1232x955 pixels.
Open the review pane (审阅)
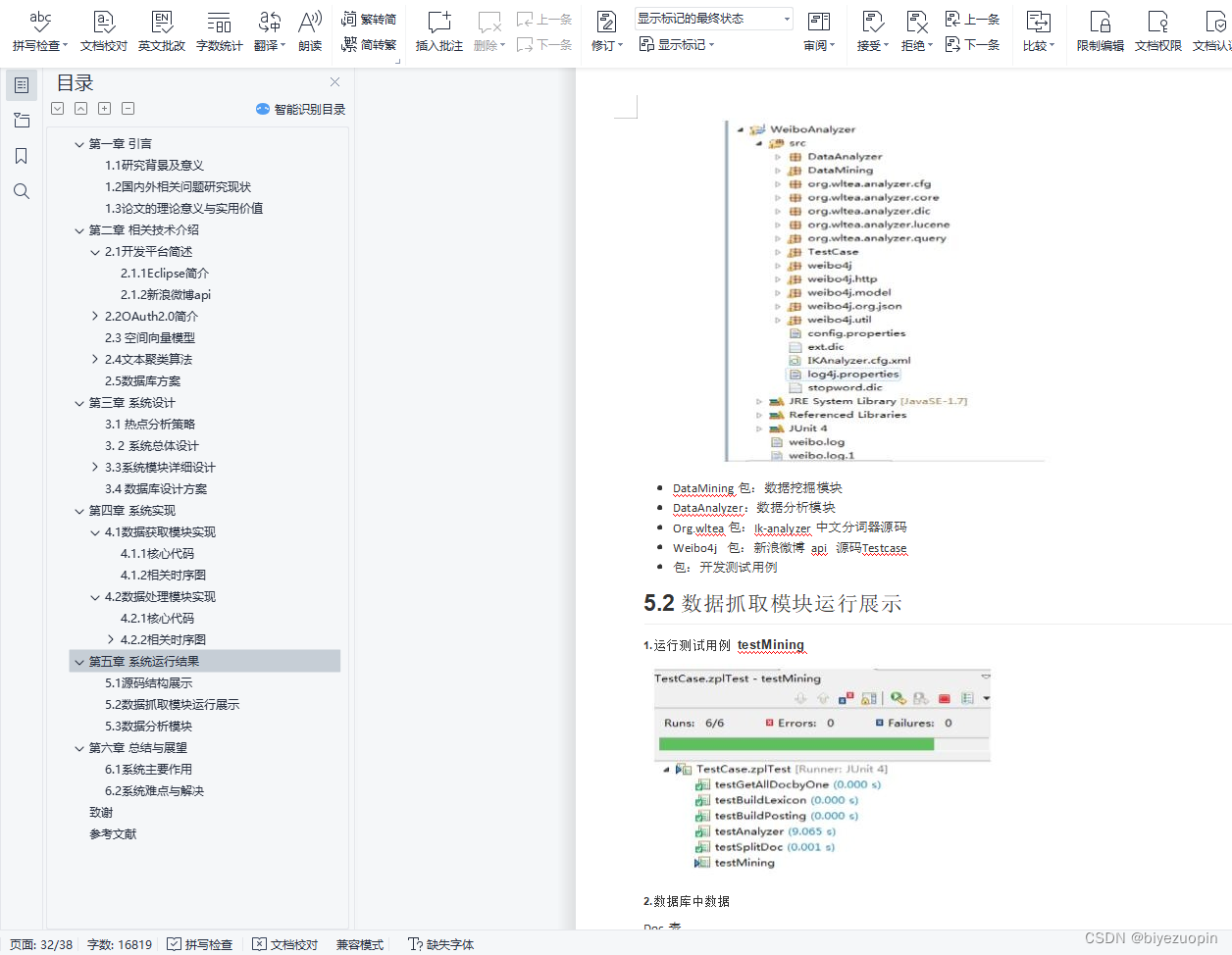(819, 31)
